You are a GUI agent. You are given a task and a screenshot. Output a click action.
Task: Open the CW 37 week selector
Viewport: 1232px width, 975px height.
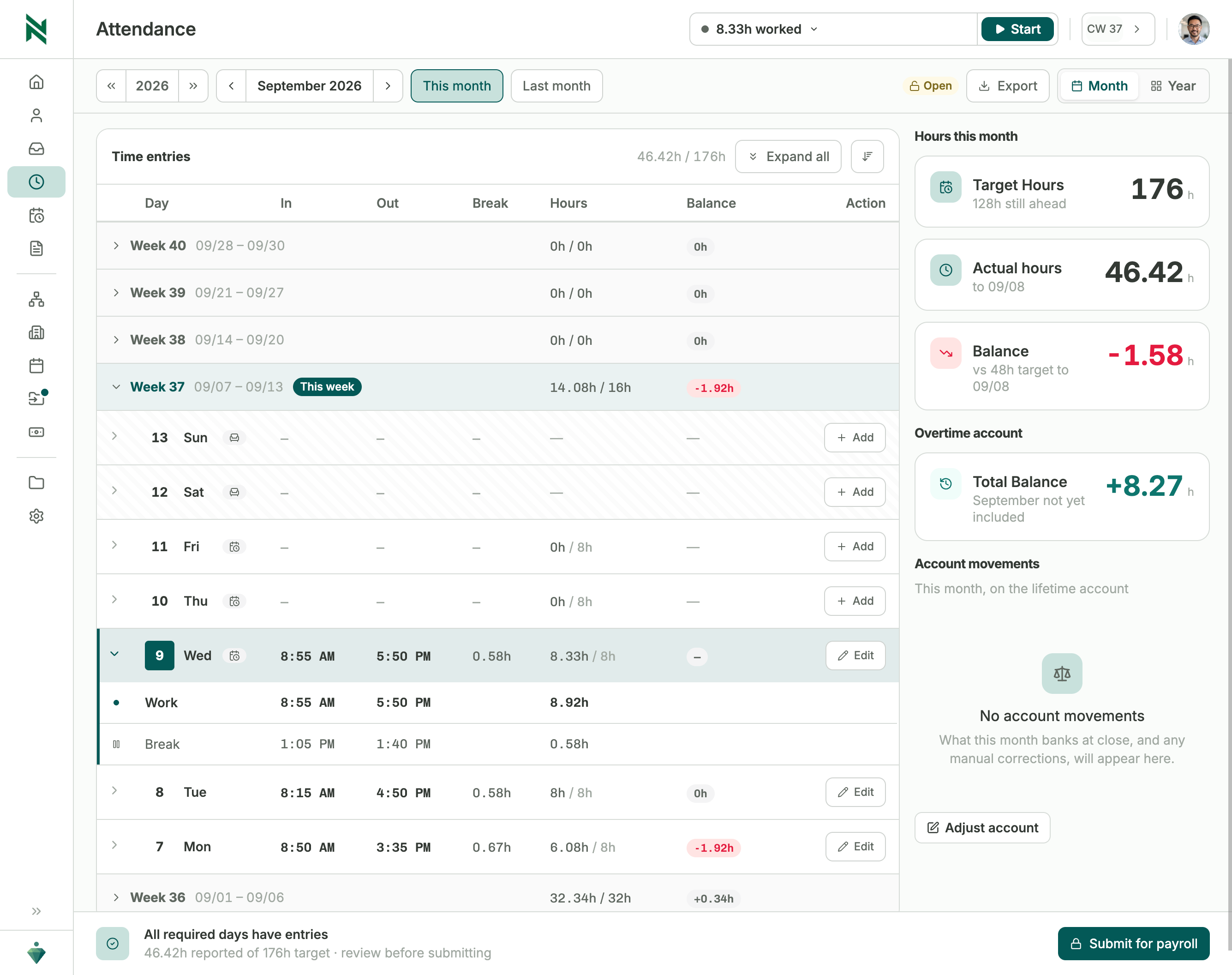(x=1118, y=29)
